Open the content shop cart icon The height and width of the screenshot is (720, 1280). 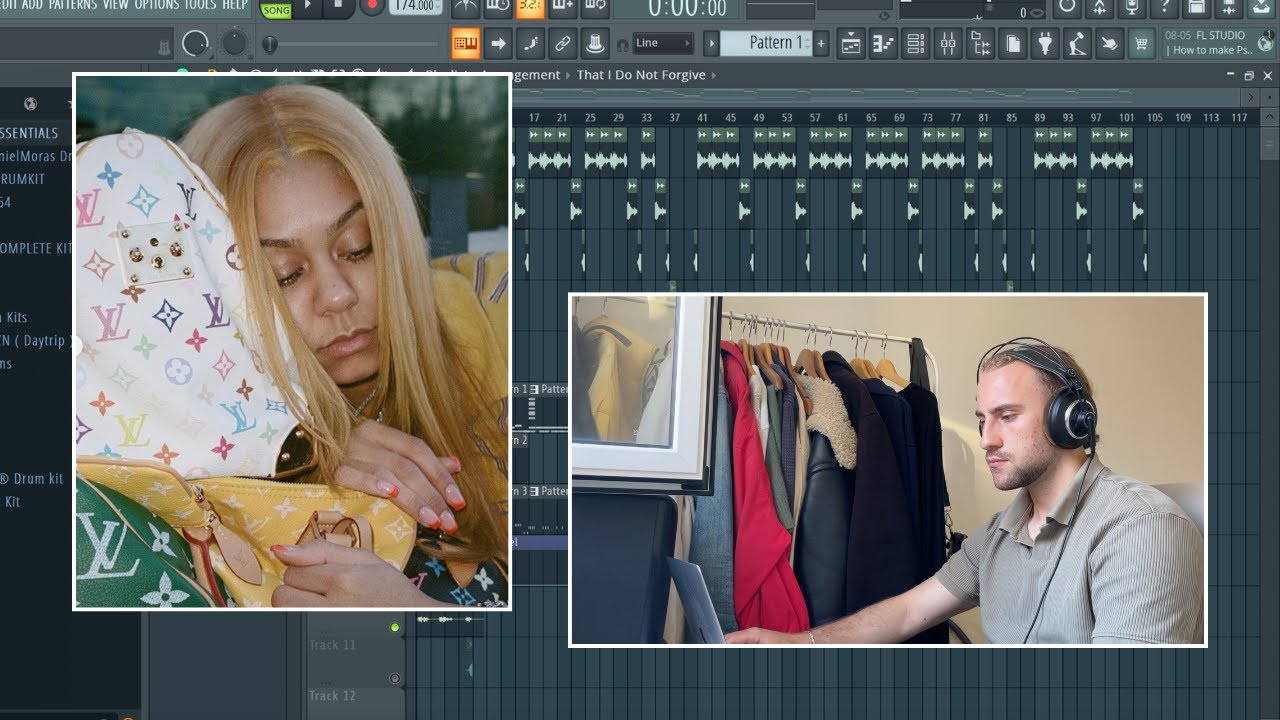[x=1141, y=43]
